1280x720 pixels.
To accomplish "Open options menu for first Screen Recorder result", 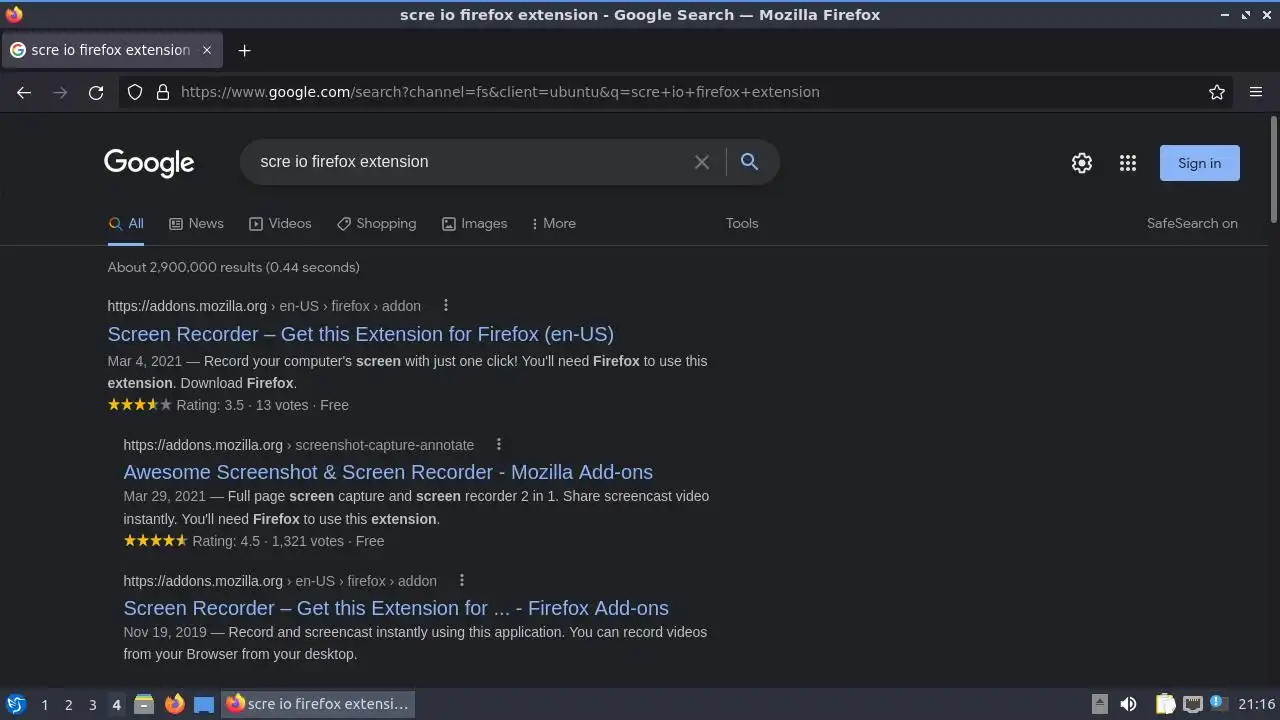I will 446,305.
